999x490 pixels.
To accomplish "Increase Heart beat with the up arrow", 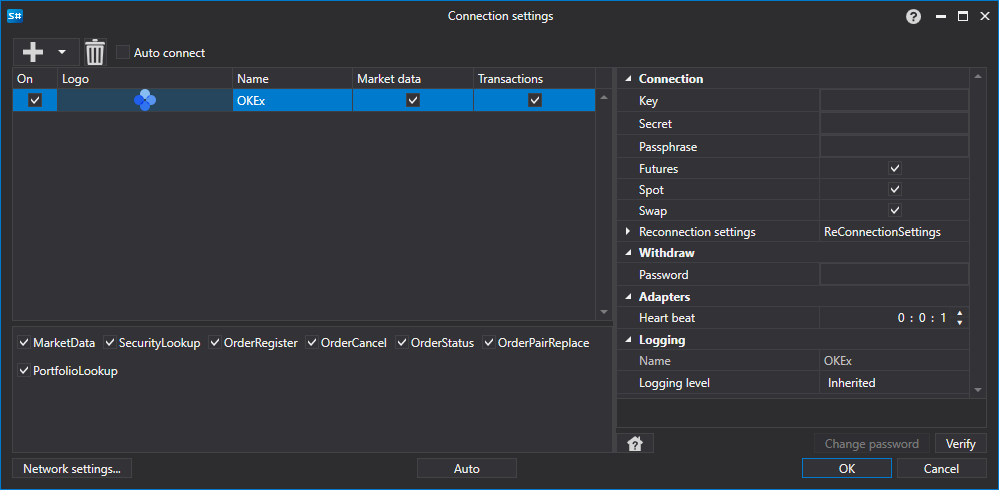I will [960, 313].
